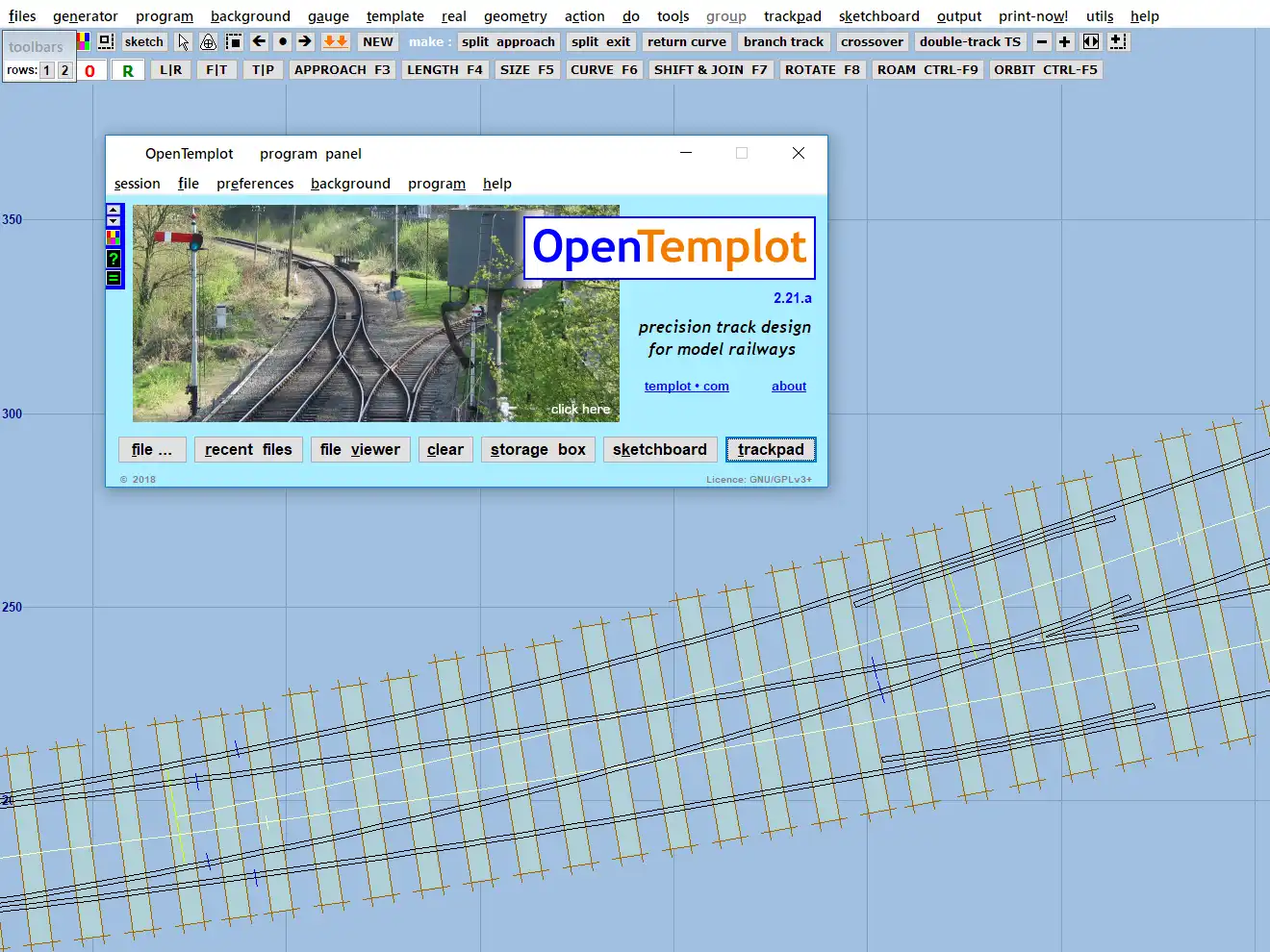
Task: Select the mouse pointer arrow tool
Action: click(x=184, y=41)
